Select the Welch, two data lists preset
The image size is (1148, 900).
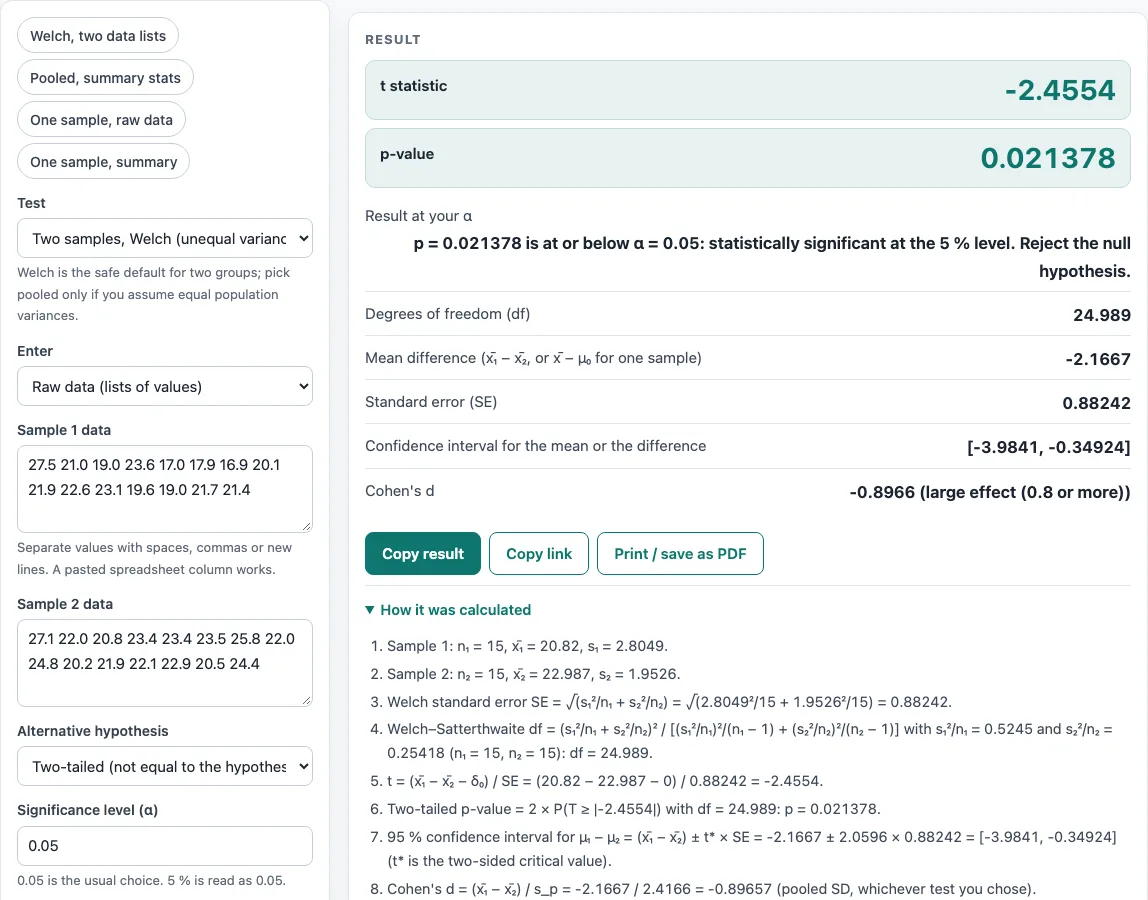[x=98, y=36]
